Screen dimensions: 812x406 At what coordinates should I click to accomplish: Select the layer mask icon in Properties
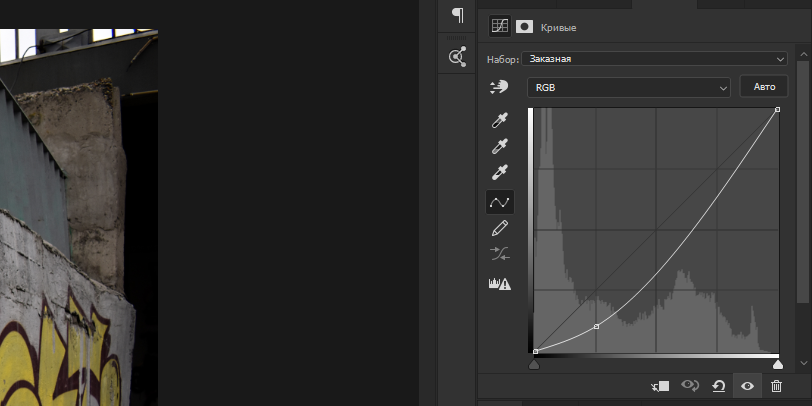coord(524,26)
